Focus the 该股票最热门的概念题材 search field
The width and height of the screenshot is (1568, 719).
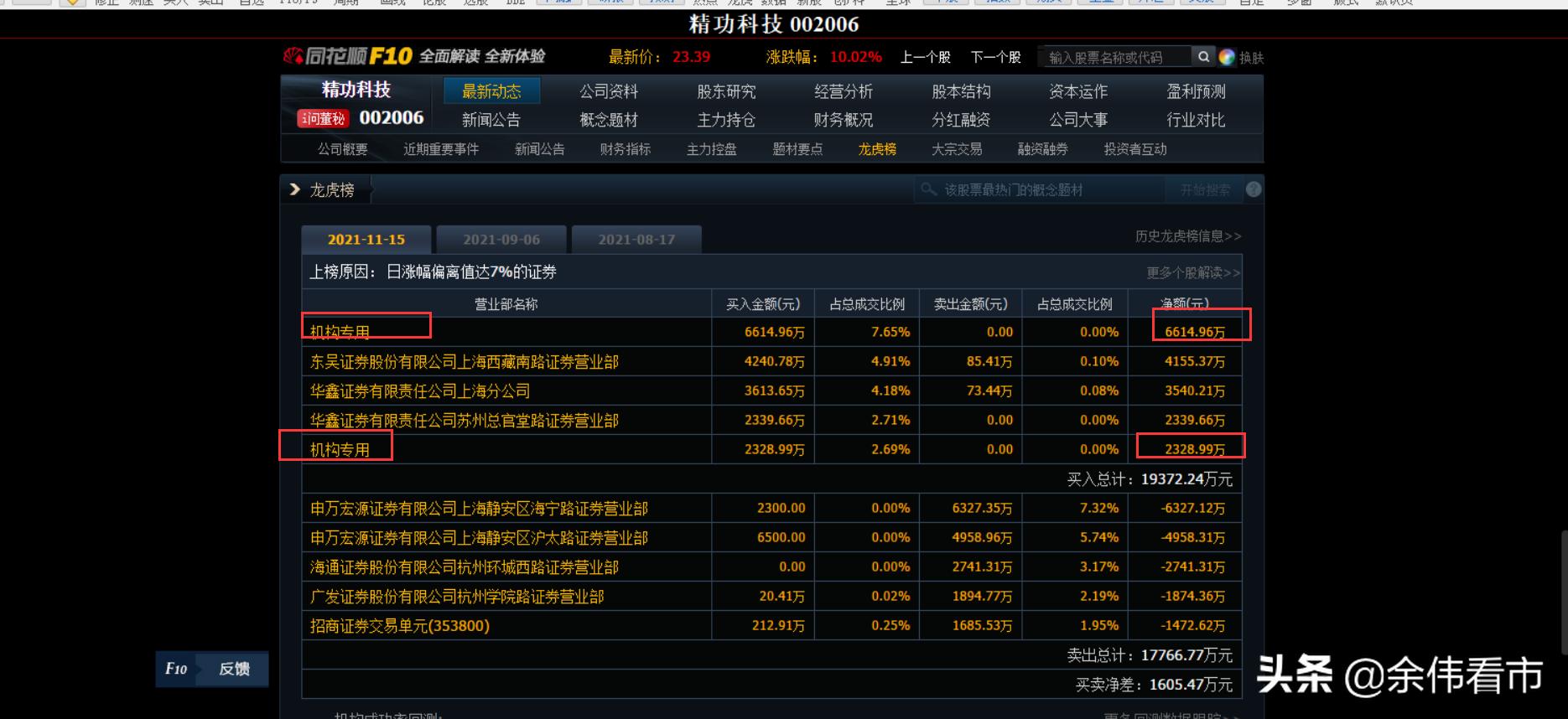pos(1040,190)
